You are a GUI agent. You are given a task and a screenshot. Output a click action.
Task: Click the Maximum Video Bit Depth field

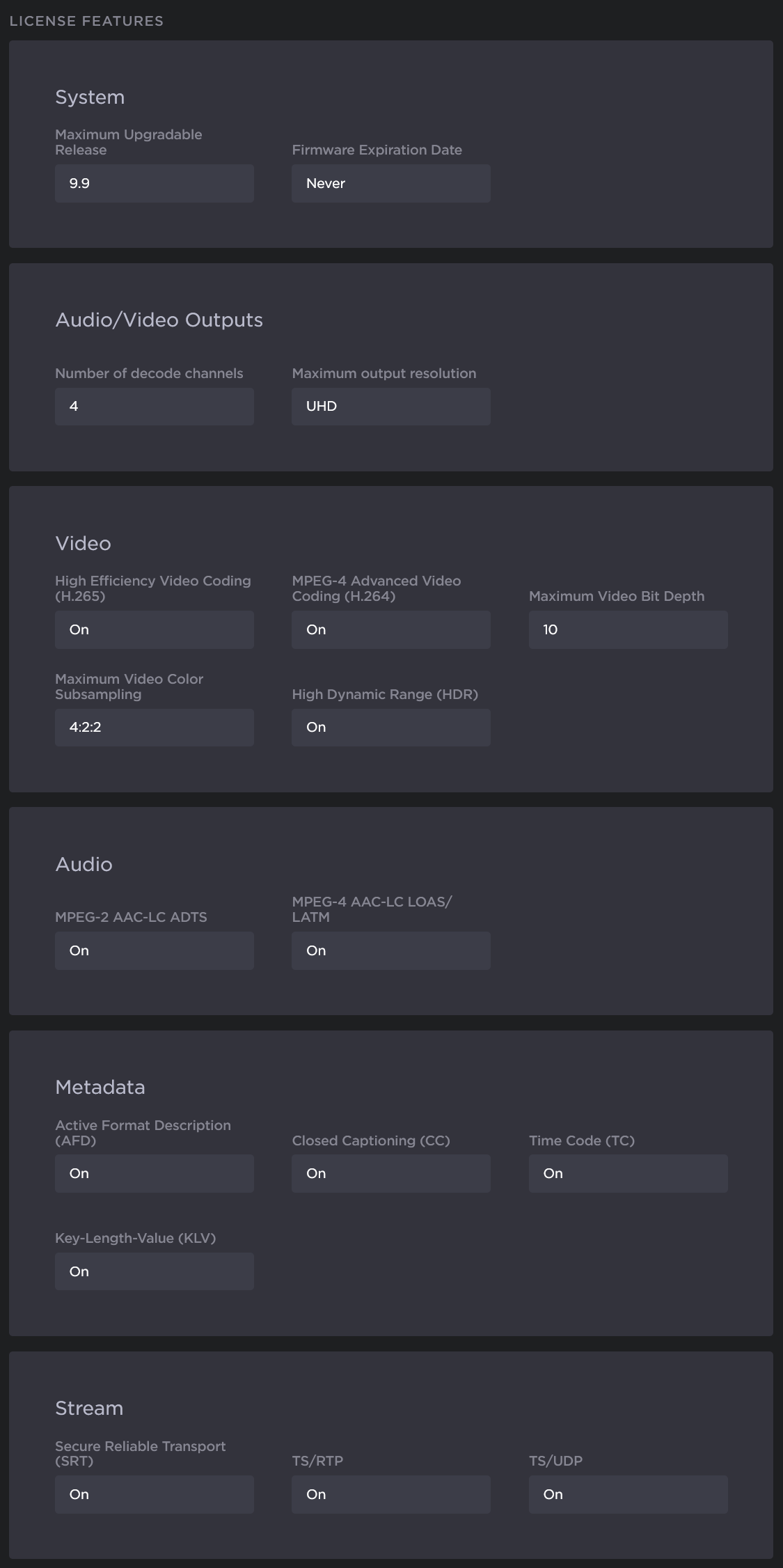[628, 629]
